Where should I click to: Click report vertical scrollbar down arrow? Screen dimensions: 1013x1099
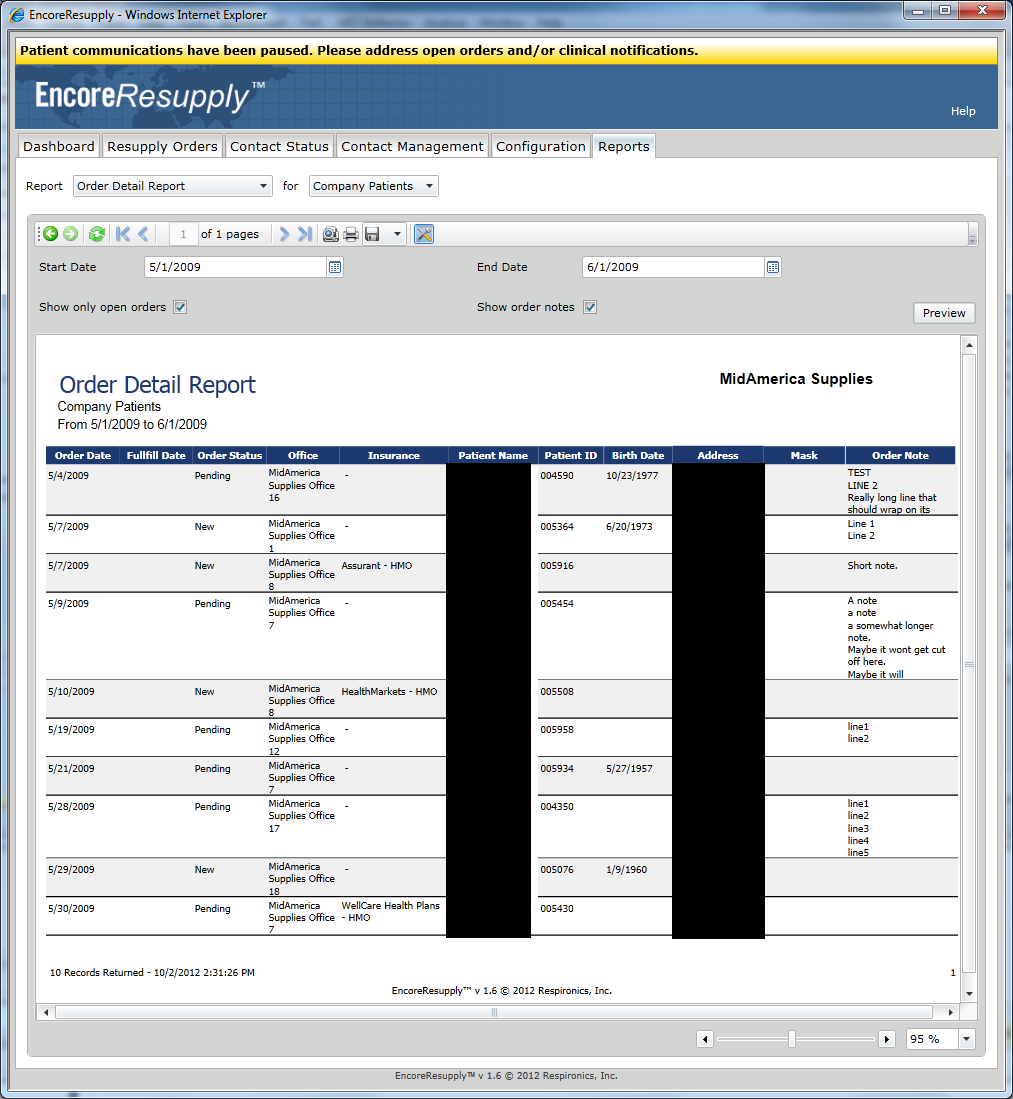(969, 993)
